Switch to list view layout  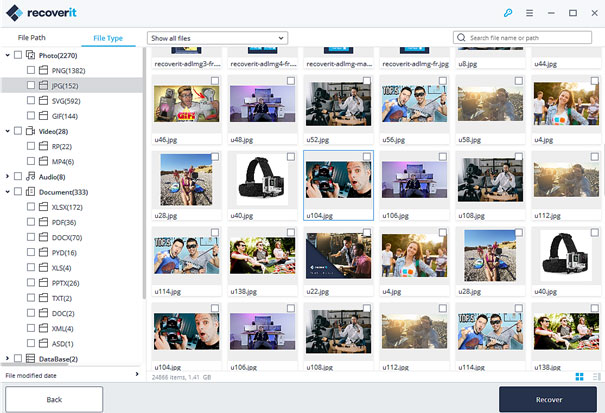595,376
